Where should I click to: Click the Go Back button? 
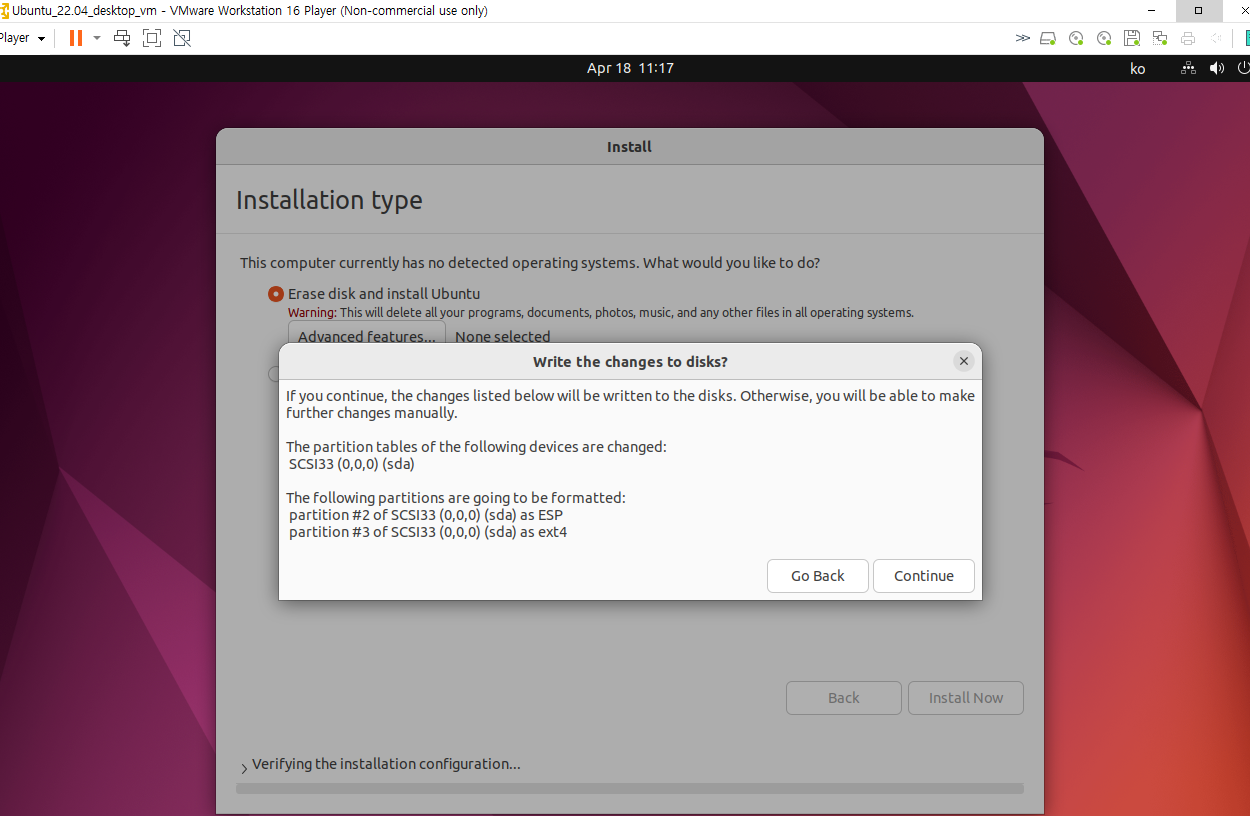click(x=818, y=576)
